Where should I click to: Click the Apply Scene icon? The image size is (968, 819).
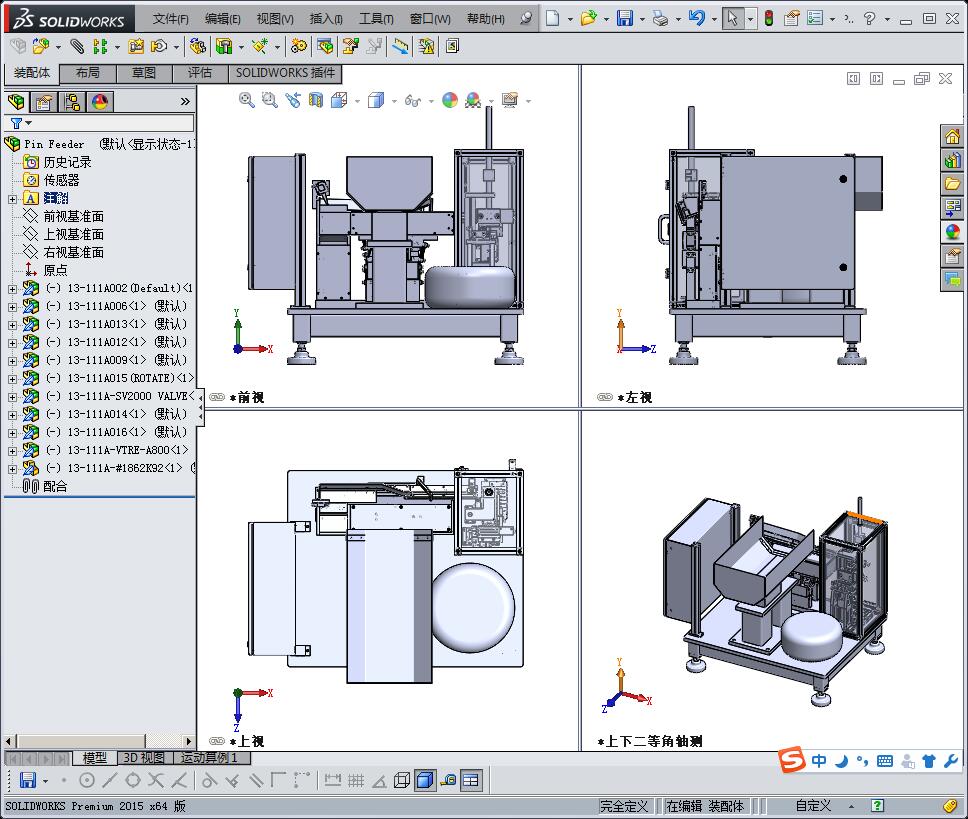click(473, 100)
